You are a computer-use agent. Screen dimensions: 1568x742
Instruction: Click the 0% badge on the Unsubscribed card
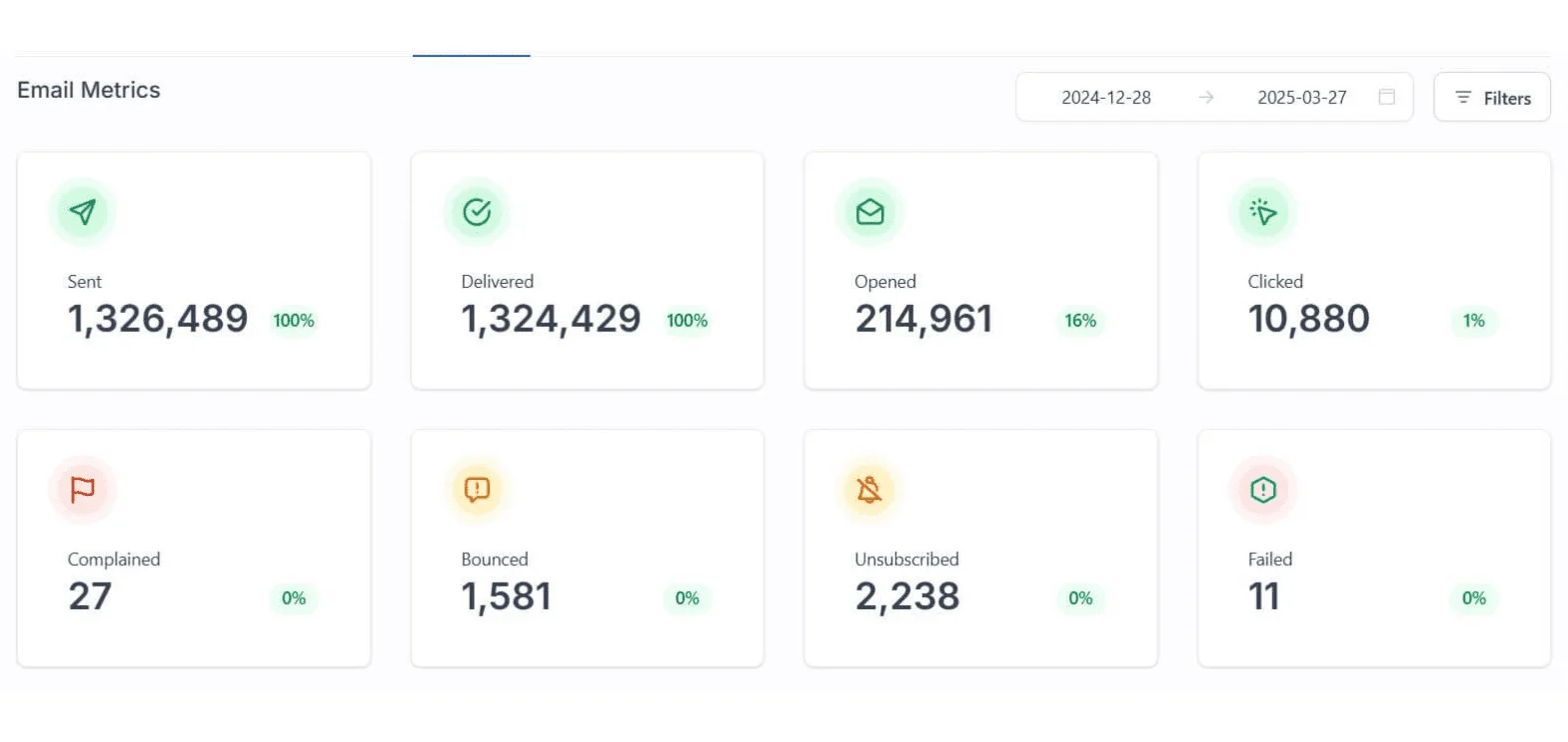pos(1080,598)
